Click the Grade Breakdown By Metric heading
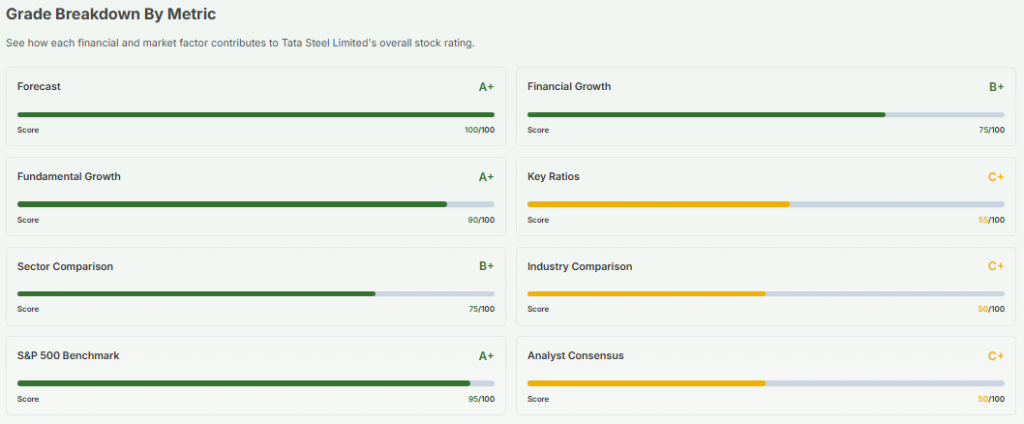The image size is (1024, 424). coord(111,15)
